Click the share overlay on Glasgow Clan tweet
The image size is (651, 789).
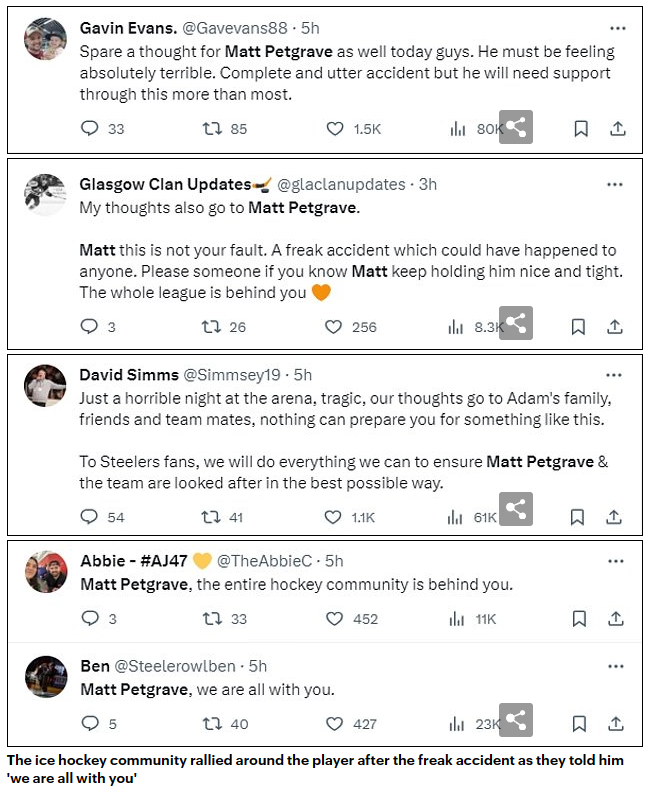[516, 323]
